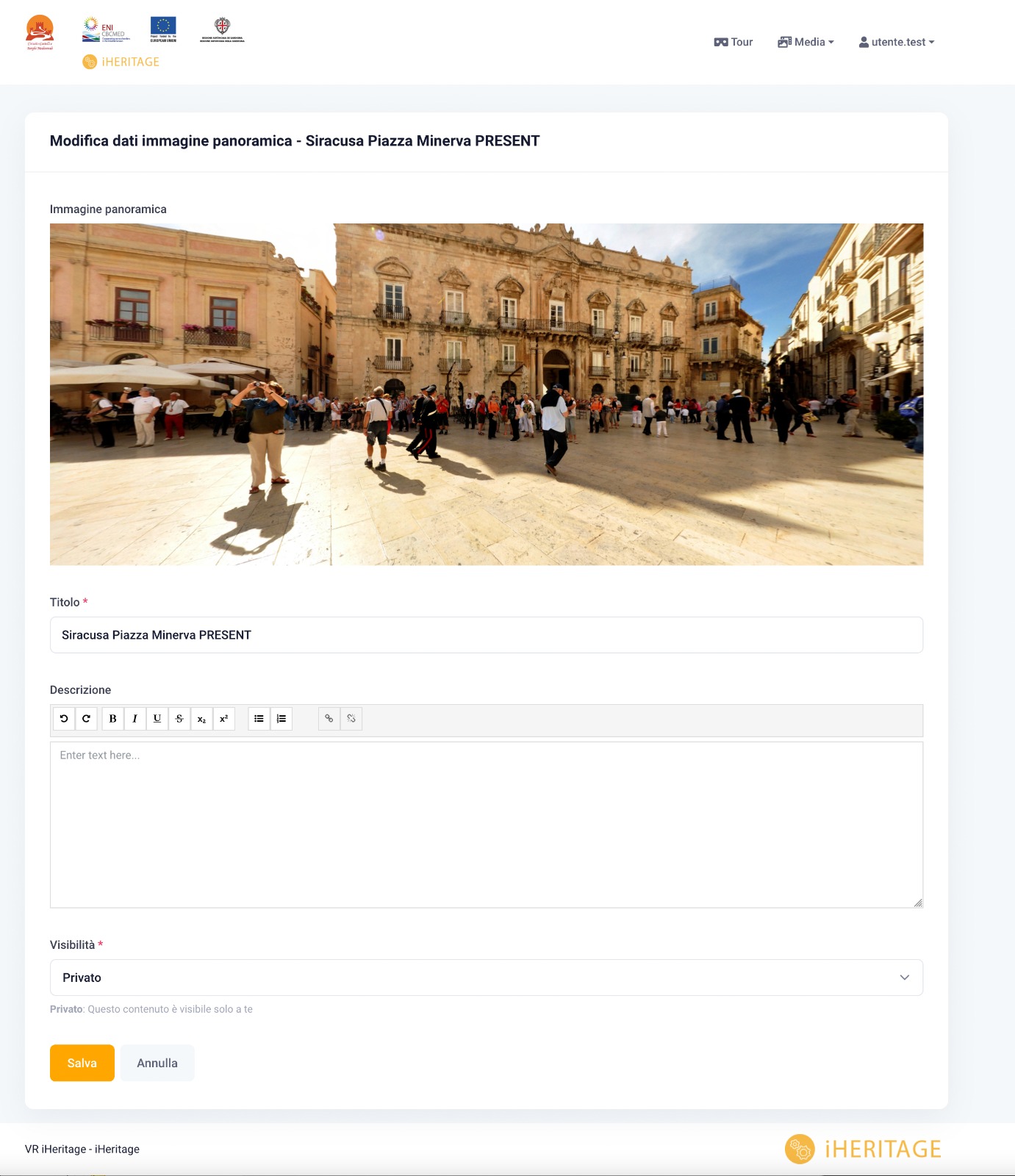Toggle strikethrough formatting

tap(179, 719)
